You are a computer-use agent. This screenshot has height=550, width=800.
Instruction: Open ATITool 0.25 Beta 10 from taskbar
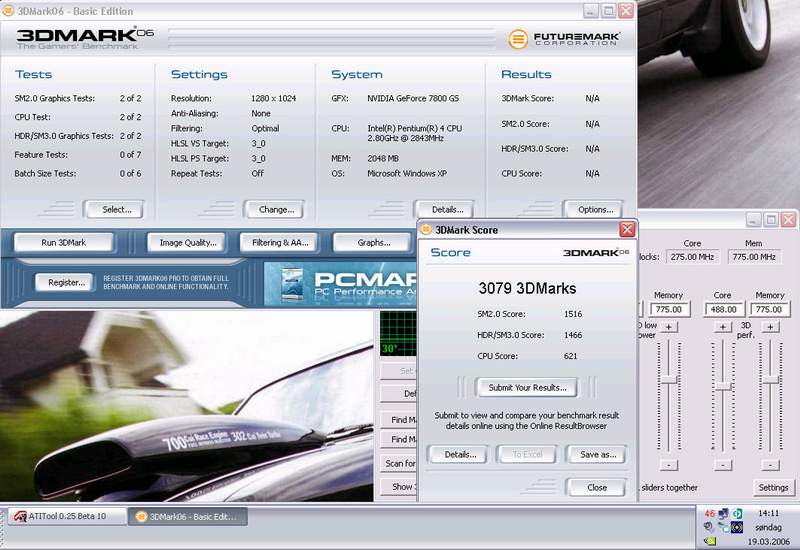[x=66, y=516]
